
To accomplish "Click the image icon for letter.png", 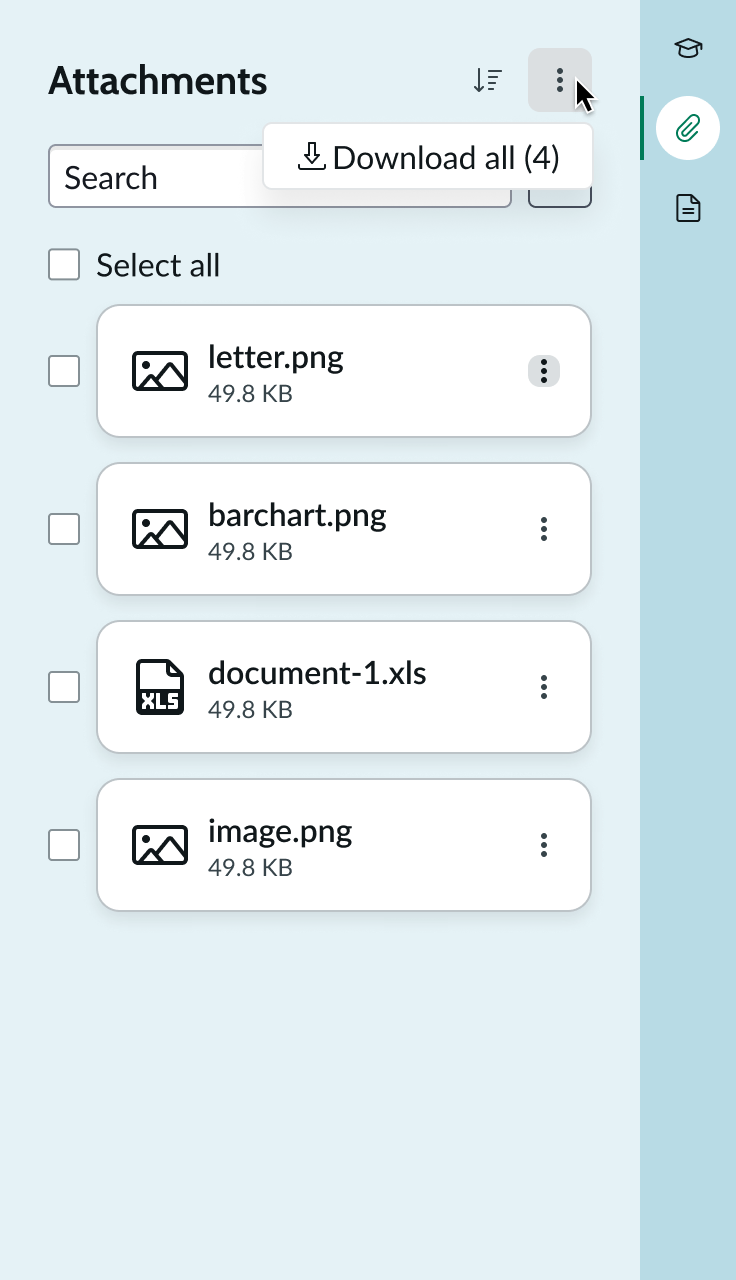I will [160, 371].
